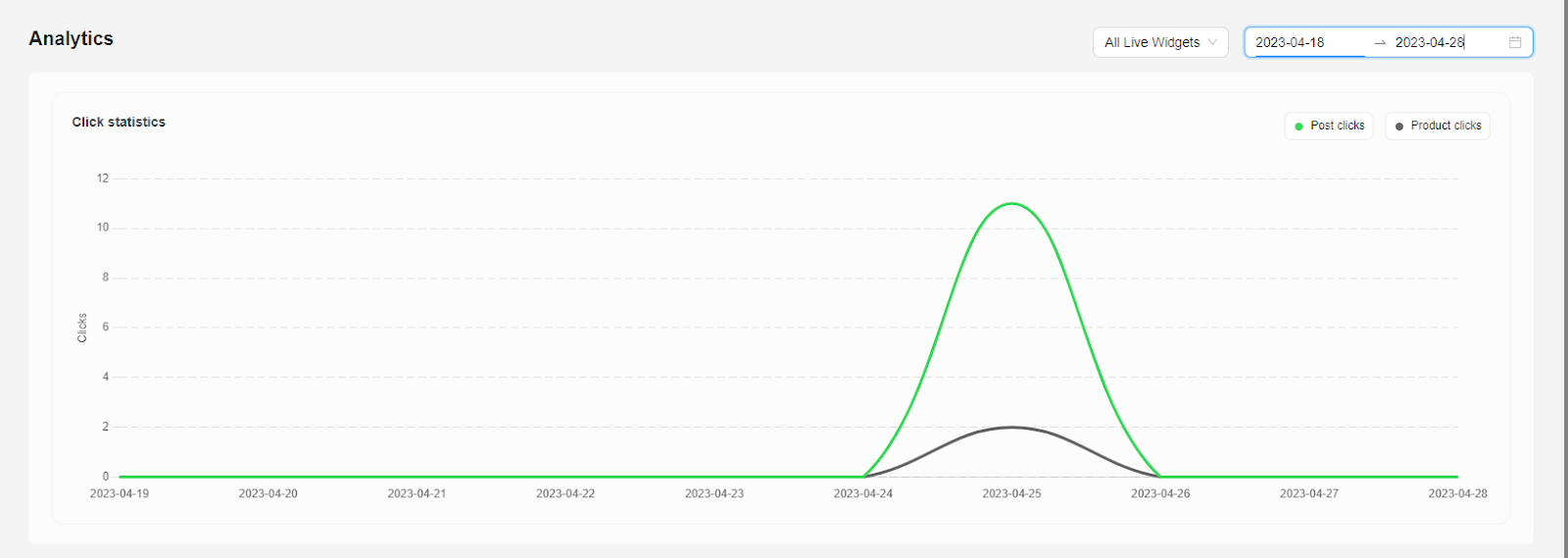Viewport: 1568px width, 558px height.
Task: Click the gray Product clicks curve peak
Action: (1012, 428)
